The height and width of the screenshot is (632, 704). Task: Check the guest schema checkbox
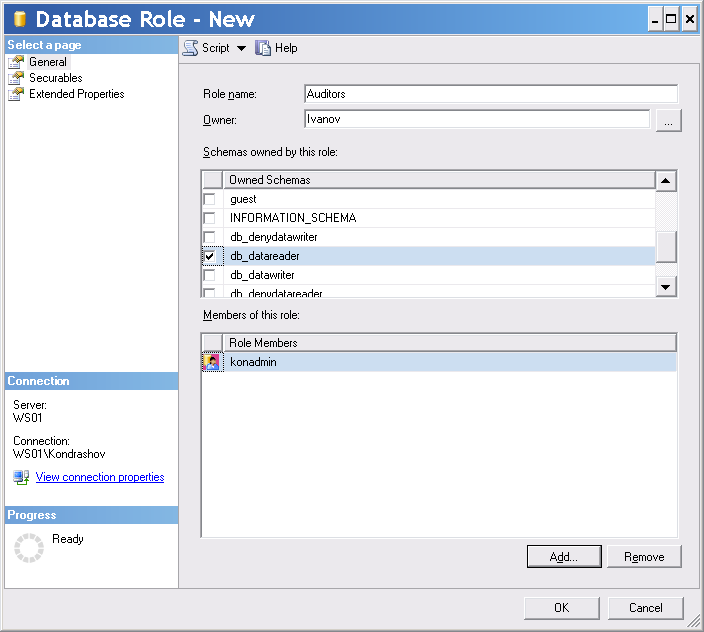coord(210,199)
